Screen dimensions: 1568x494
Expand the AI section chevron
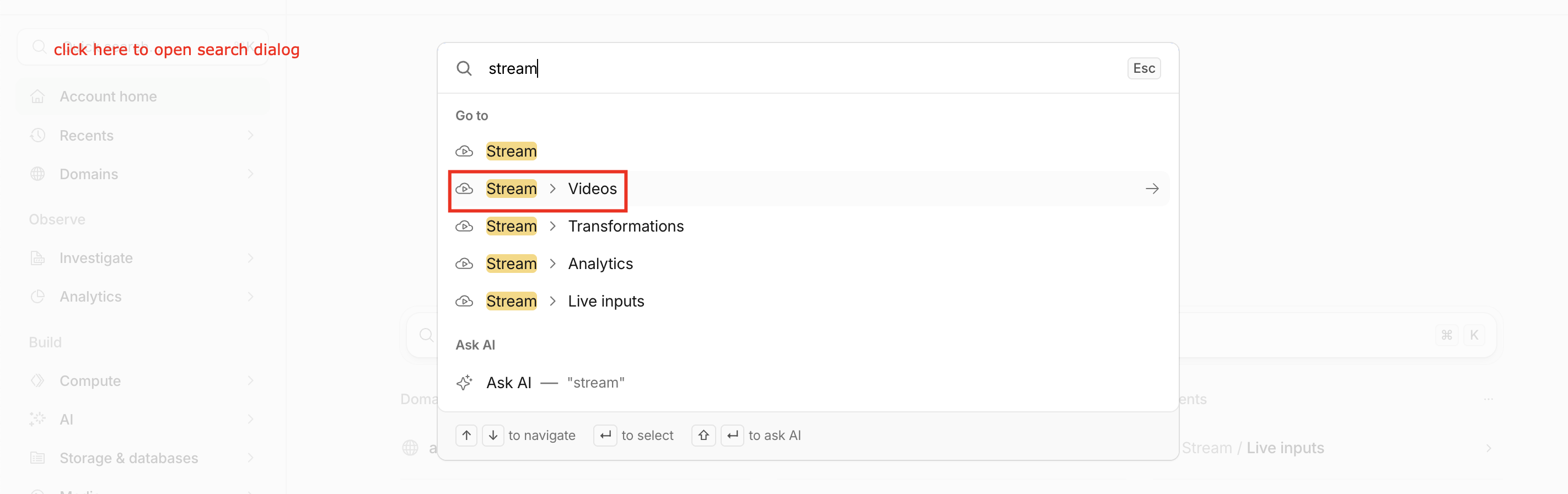click(x=251, y=419)
